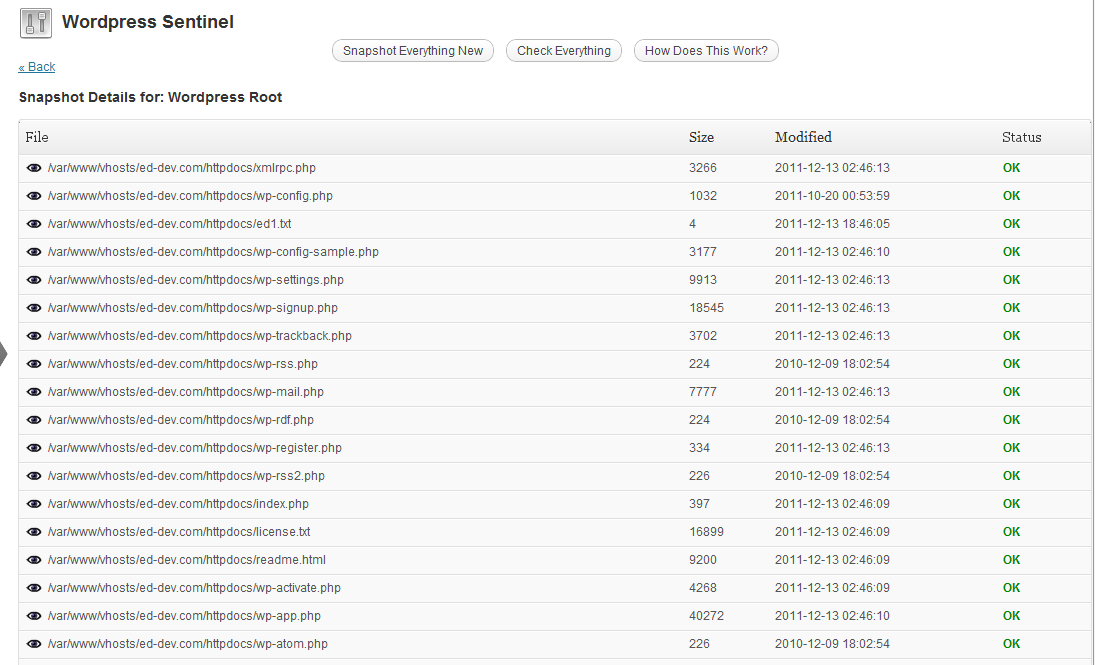This screenshot has height=665, width=1095.
Task: Click the wp-atom.php file path
Action: point(188,643)
